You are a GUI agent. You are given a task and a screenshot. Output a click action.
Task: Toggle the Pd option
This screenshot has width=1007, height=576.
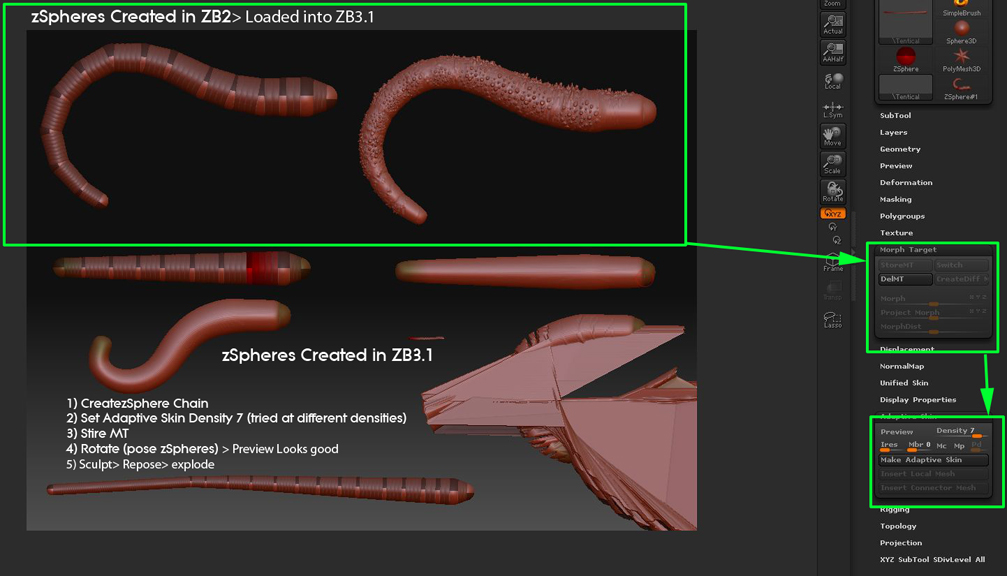(x=977, y=446)
